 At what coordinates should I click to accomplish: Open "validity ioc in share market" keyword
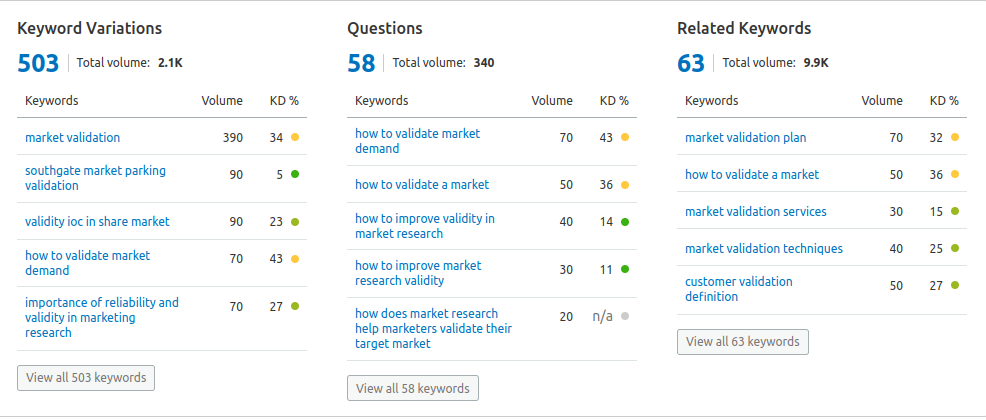(97, 222)
